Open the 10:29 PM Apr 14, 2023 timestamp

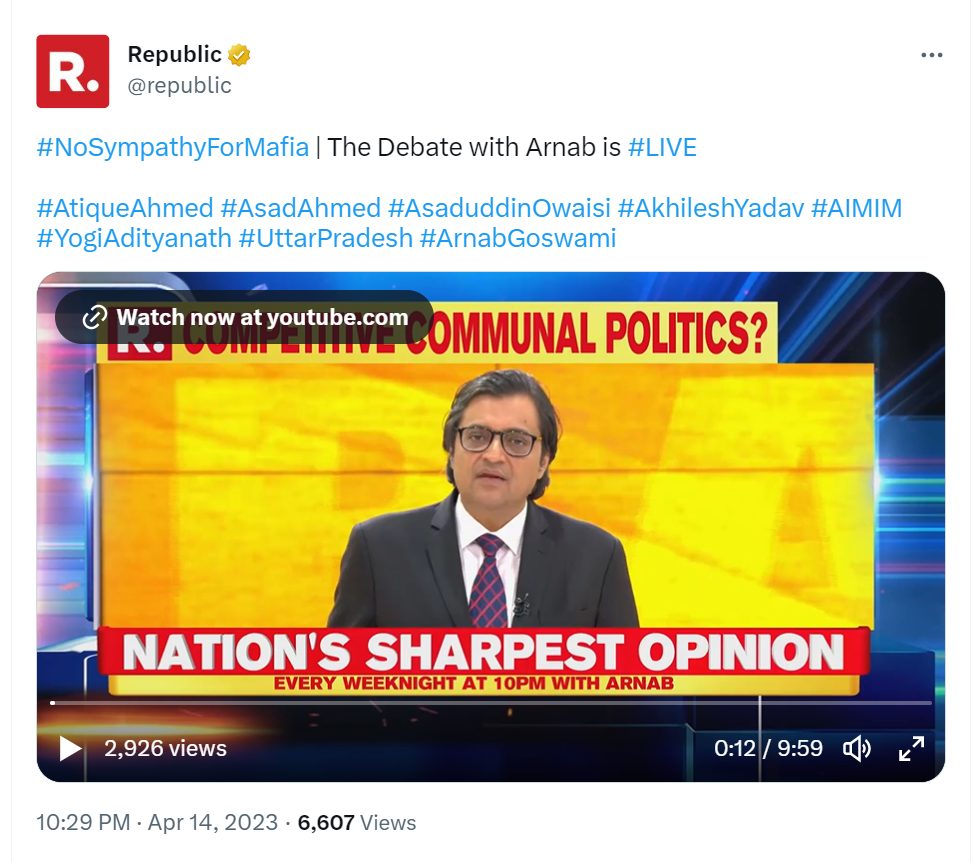point(157,822)
